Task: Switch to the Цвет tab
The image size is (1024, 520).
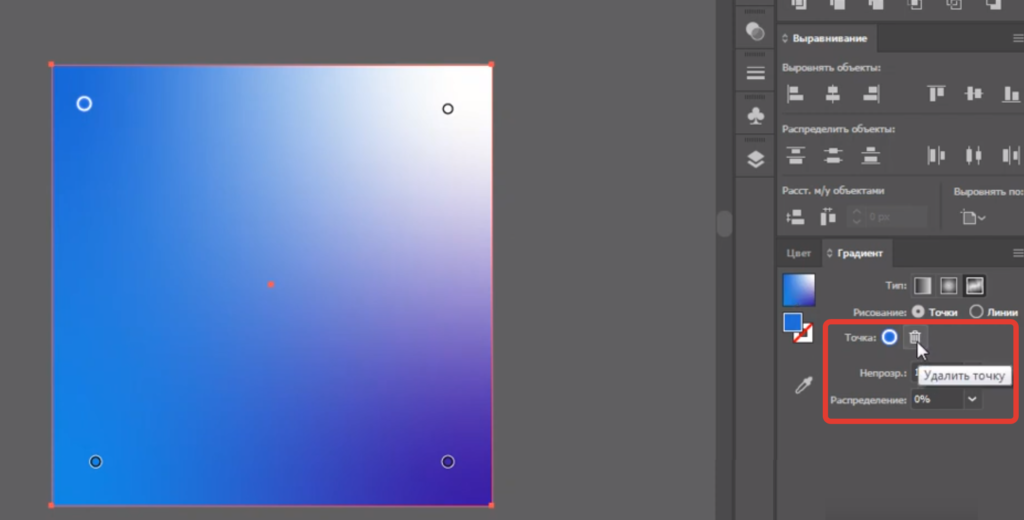Action: [x=799, y=253]
